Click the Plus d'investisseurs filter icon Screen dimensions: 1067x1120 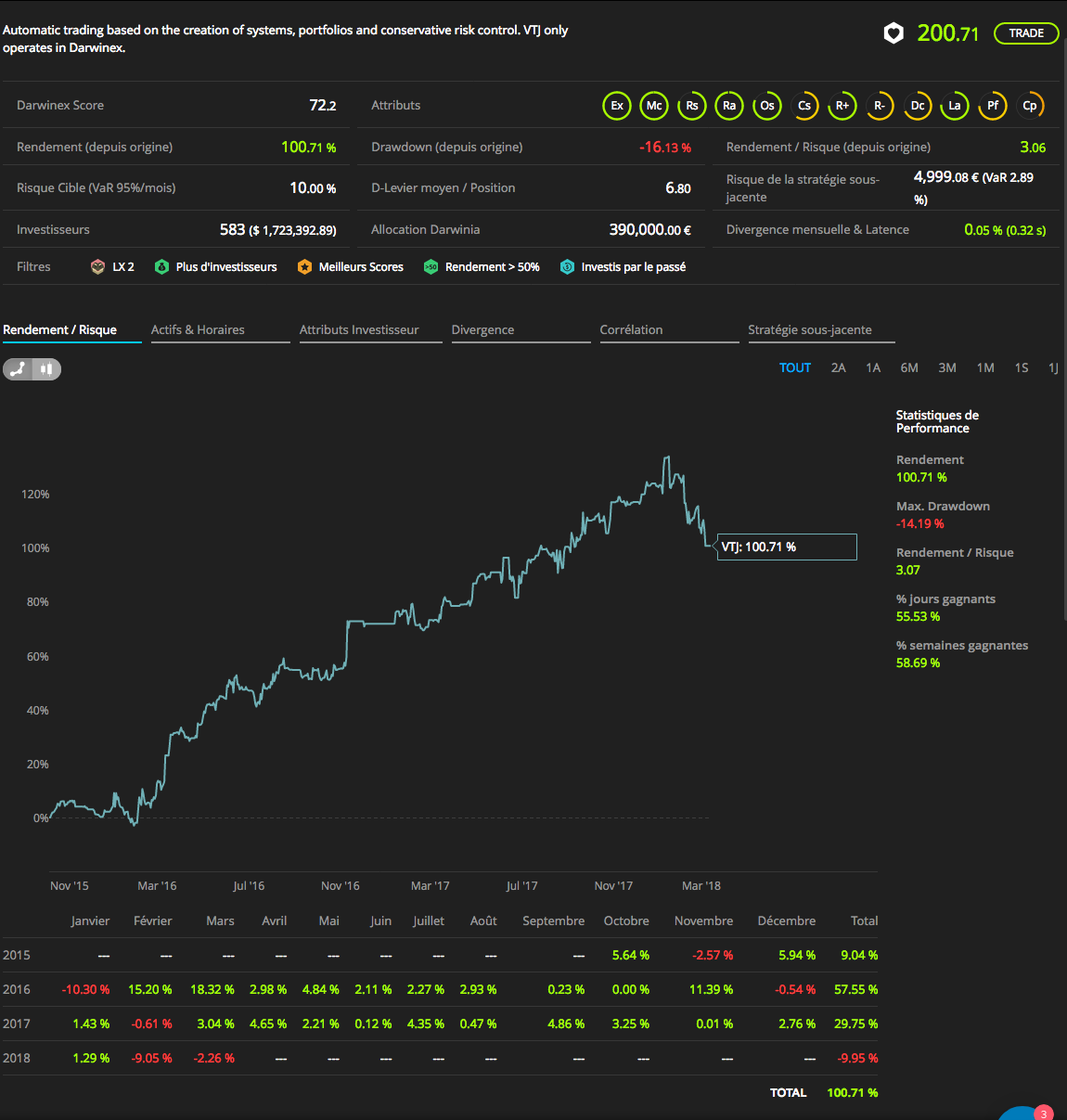pyautogui.click(x=161, y=267)
